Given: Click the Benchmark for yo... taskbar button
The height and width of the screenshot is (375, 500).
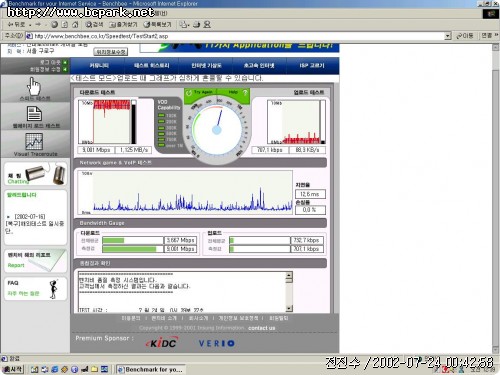Looking at the screenshot, I should coord(150,369).
